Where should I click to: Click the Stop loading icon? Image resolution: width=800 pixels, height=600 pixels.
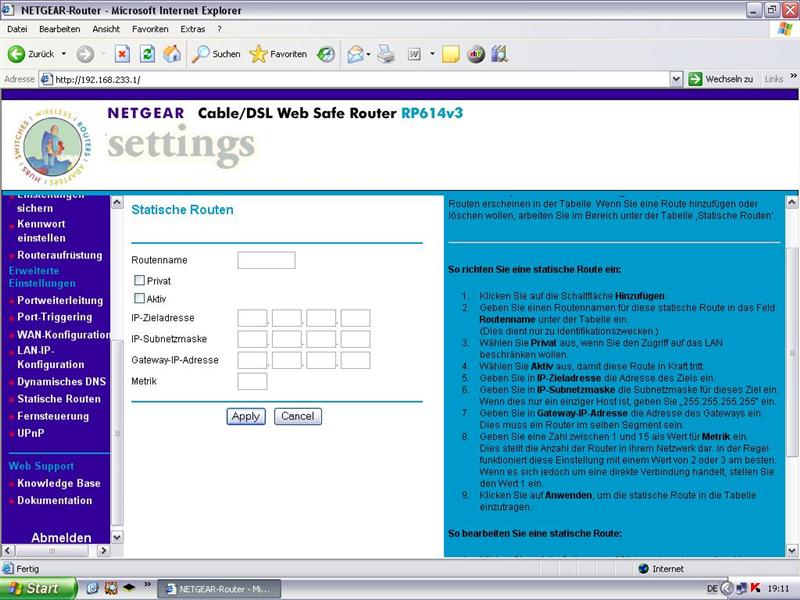click(122, 54)
